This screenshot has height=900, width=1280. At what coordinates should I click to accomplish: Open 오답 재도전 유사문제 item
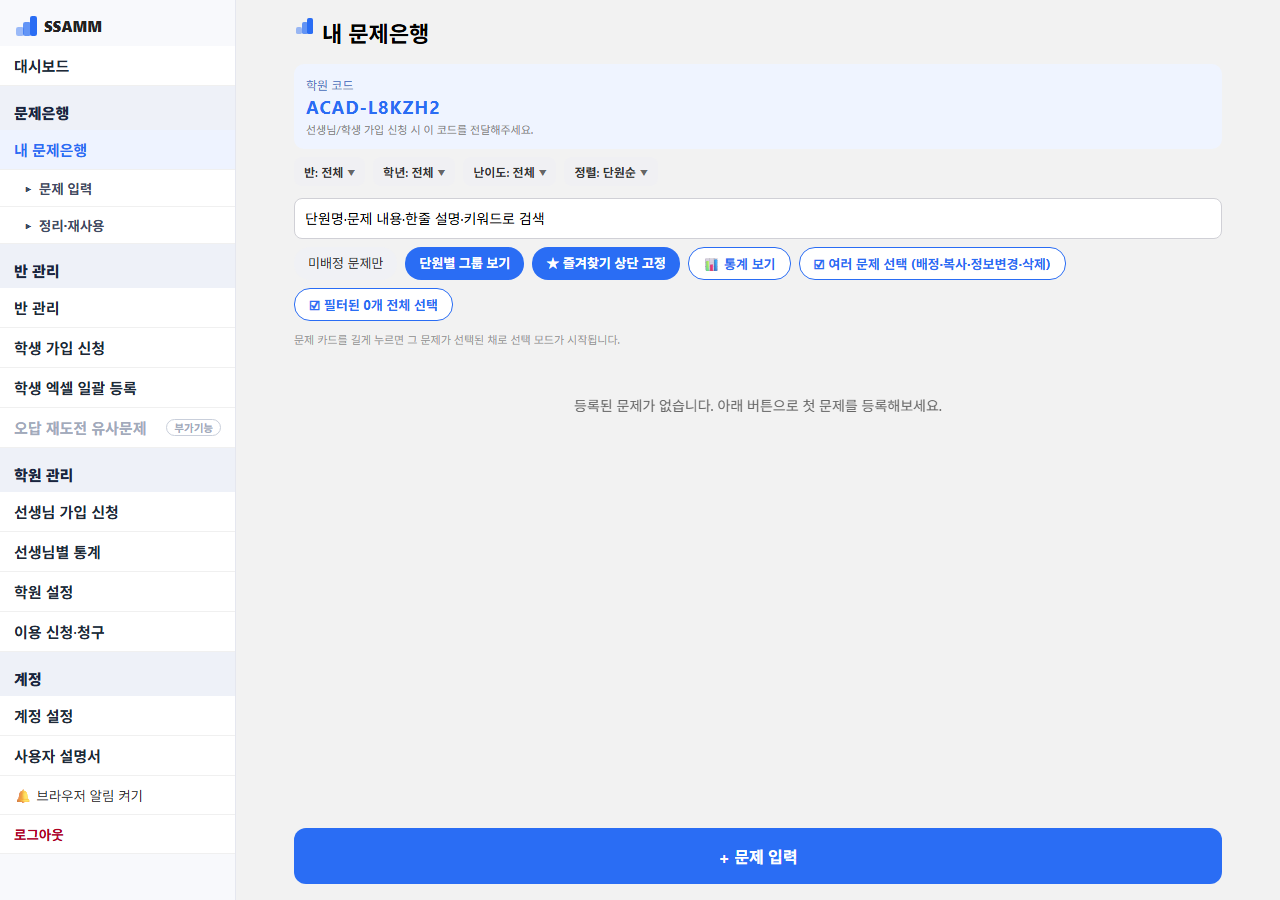point(117,428)
